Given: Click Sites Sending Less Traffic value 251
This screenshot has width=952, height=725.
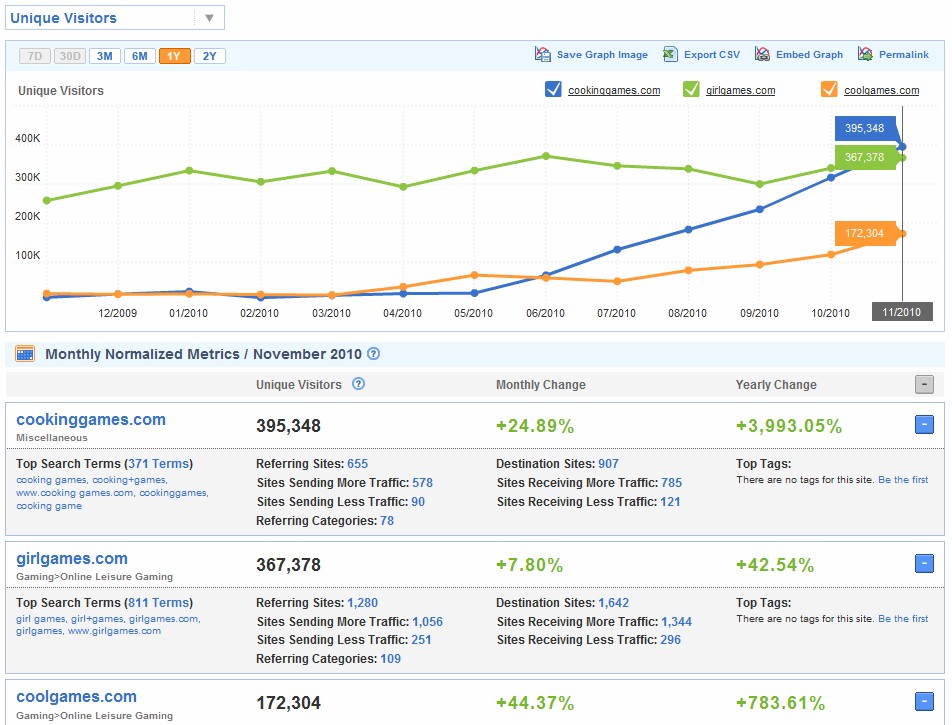Looking at the screenshot, I should (421, 640).
